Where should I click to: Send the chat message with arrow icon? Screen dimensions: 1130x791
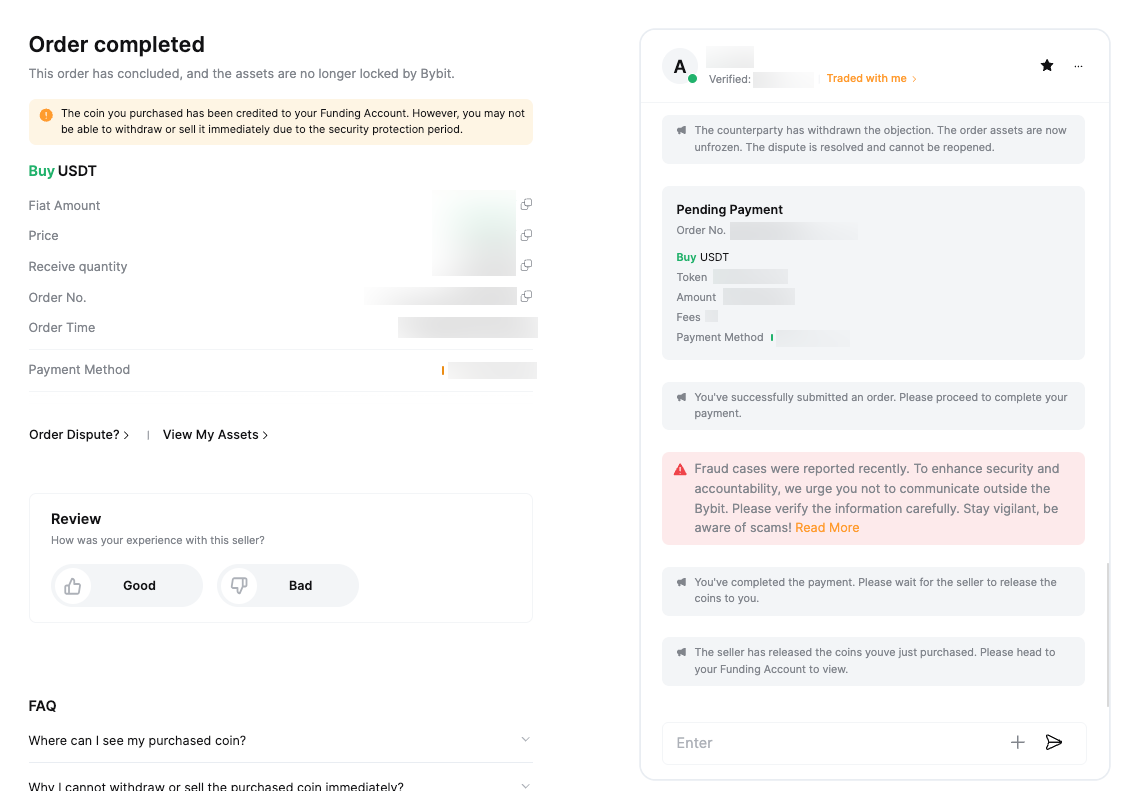click(1053, 742)
